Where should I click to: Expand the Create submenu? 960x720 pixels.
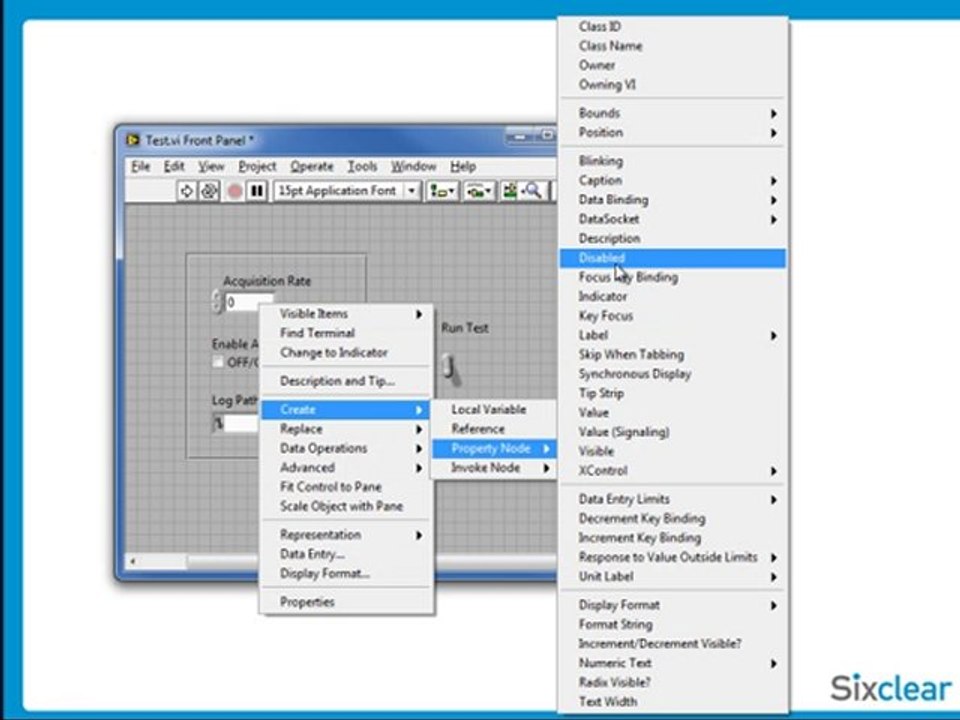click(x=347, y=410)
